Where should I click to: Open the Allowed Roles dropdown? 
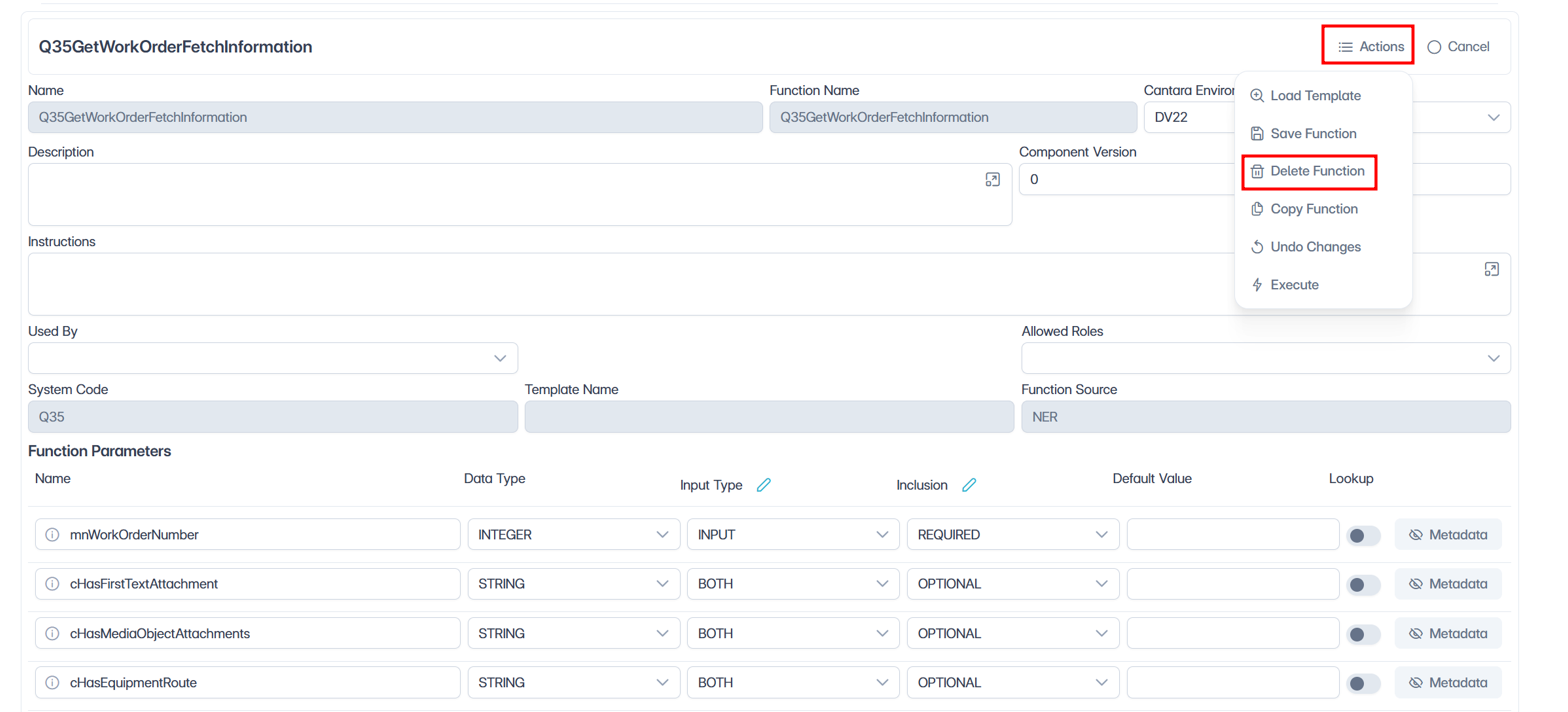[1266, 358]
